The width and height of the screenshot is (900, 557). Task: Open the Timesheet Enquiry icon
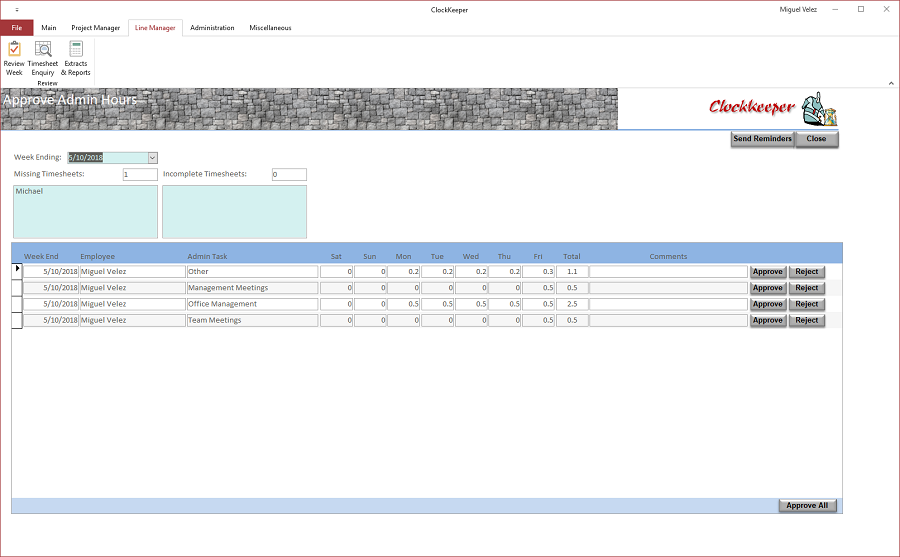(43, 58)
